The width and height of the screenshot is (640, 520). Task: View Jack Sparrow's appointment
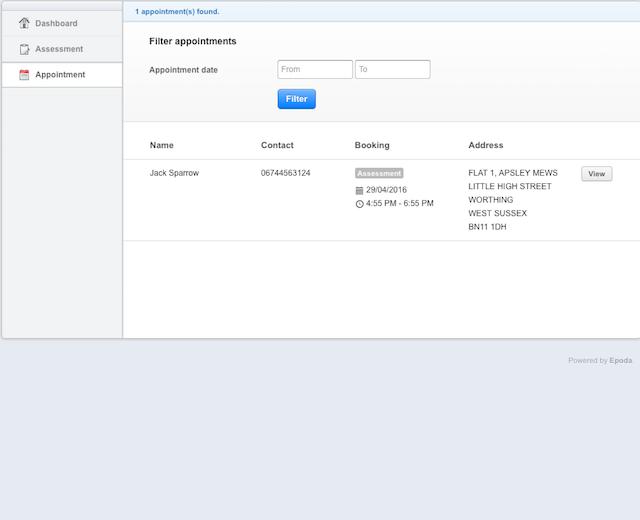(596, 174)
